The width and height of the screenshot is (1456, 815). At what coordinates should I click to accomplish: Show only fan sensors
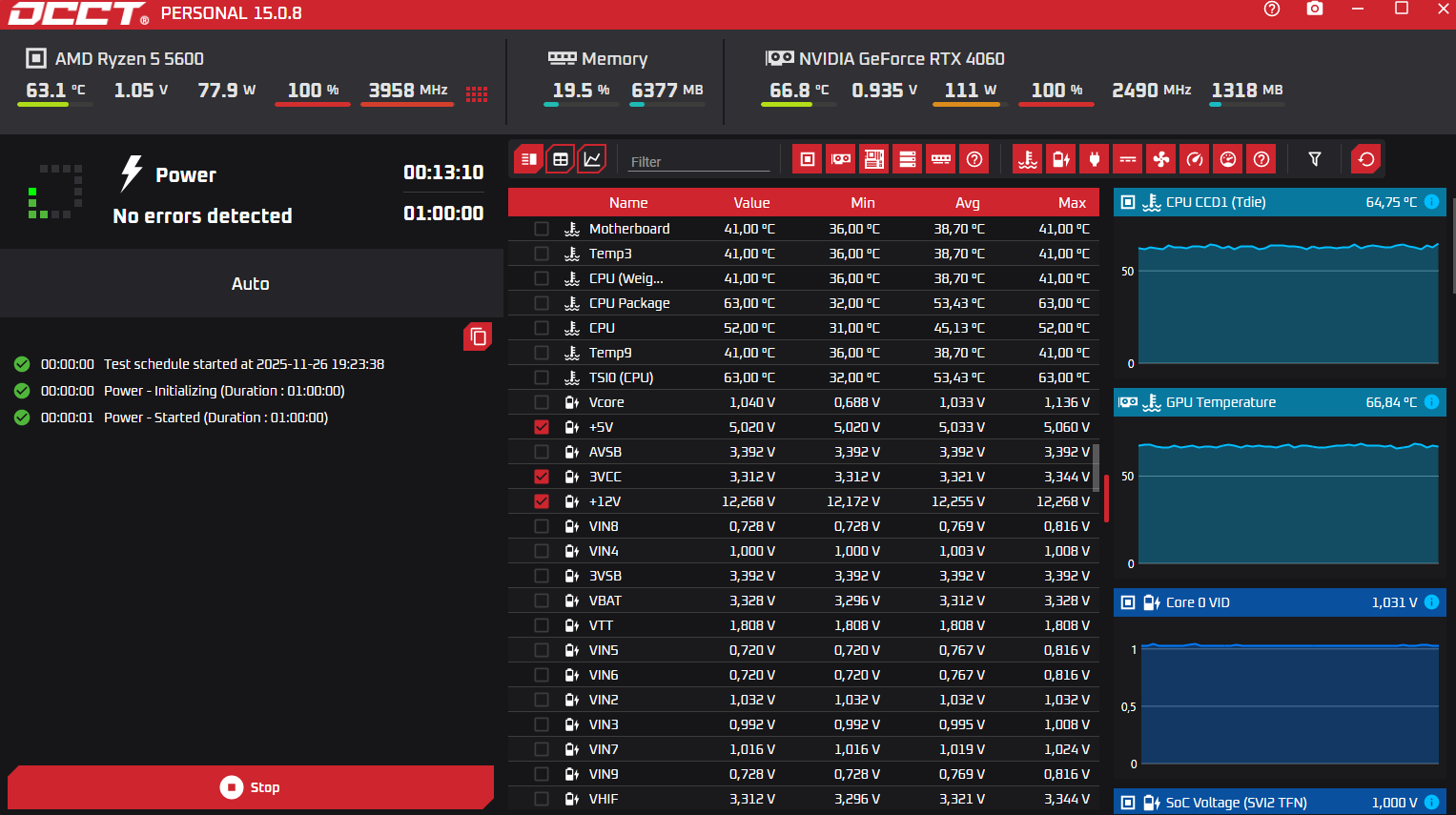pyautogui.click(x=1161, y=159)
